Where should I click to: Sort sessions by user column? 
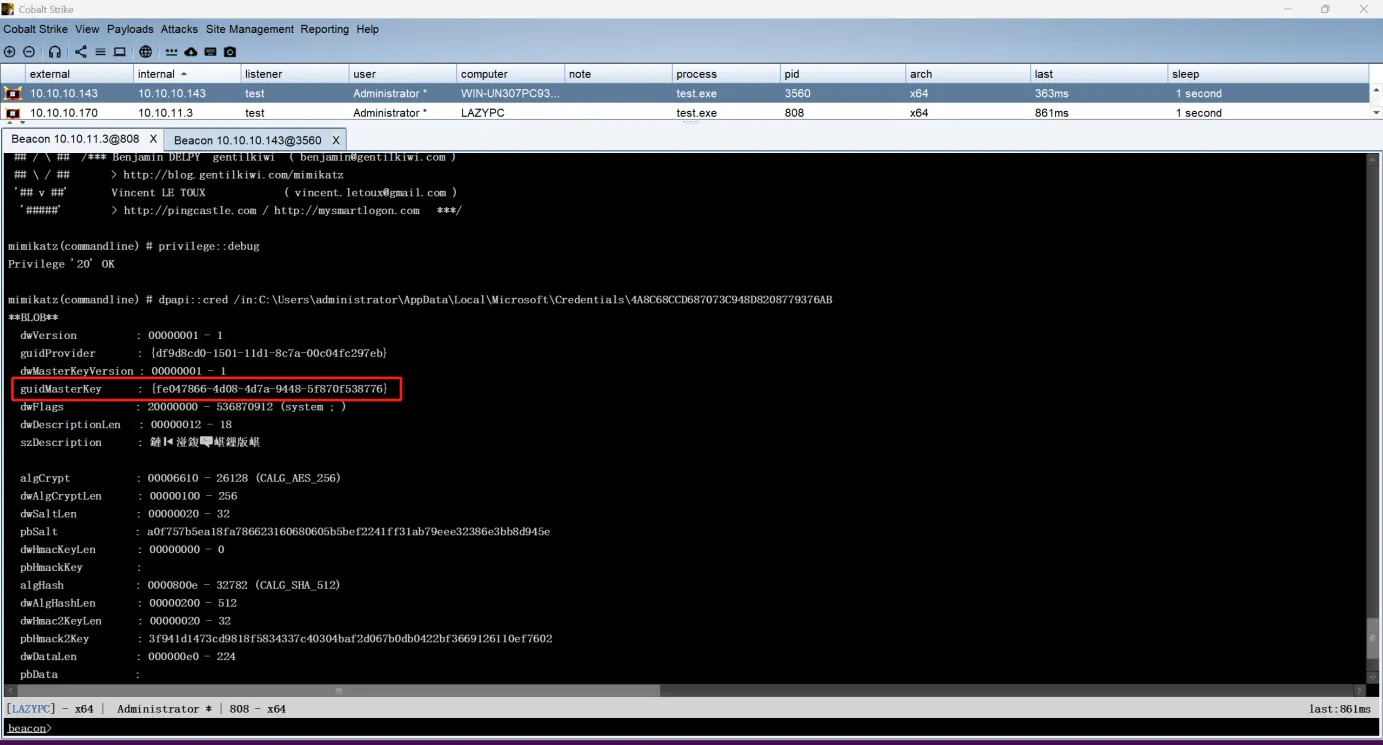403,74
